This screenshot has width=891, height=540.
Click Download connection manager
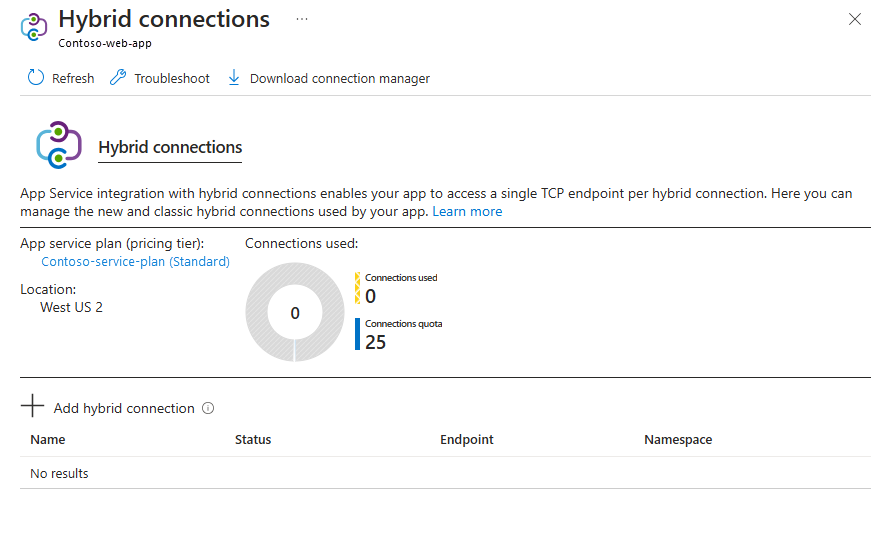click(339, 79)
